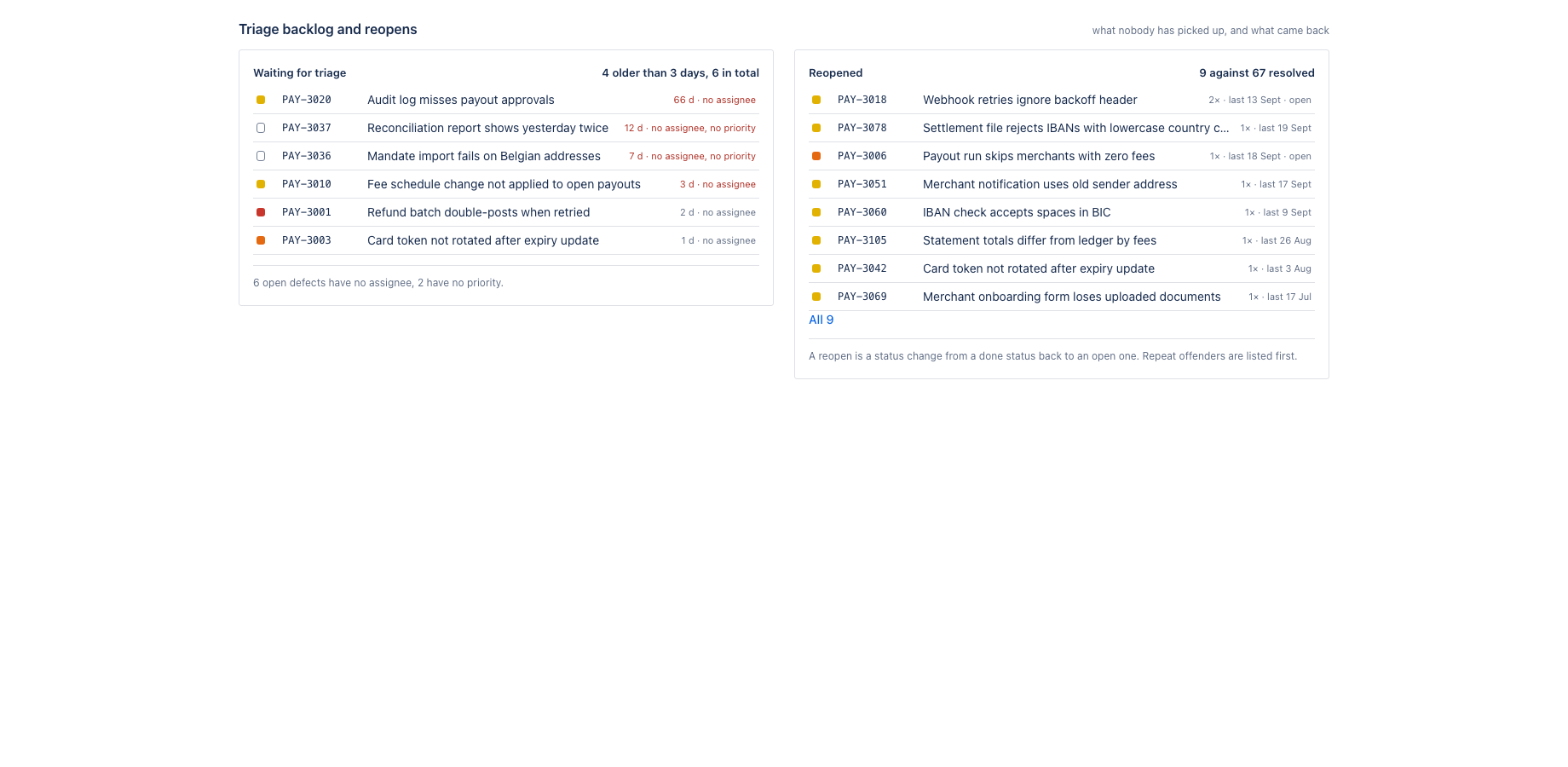Viewport: 1568px width, 767px height.
Task: Open issue key PAY-3018 in Reopened
Action: pyautogui.click(x=862, y=100)
